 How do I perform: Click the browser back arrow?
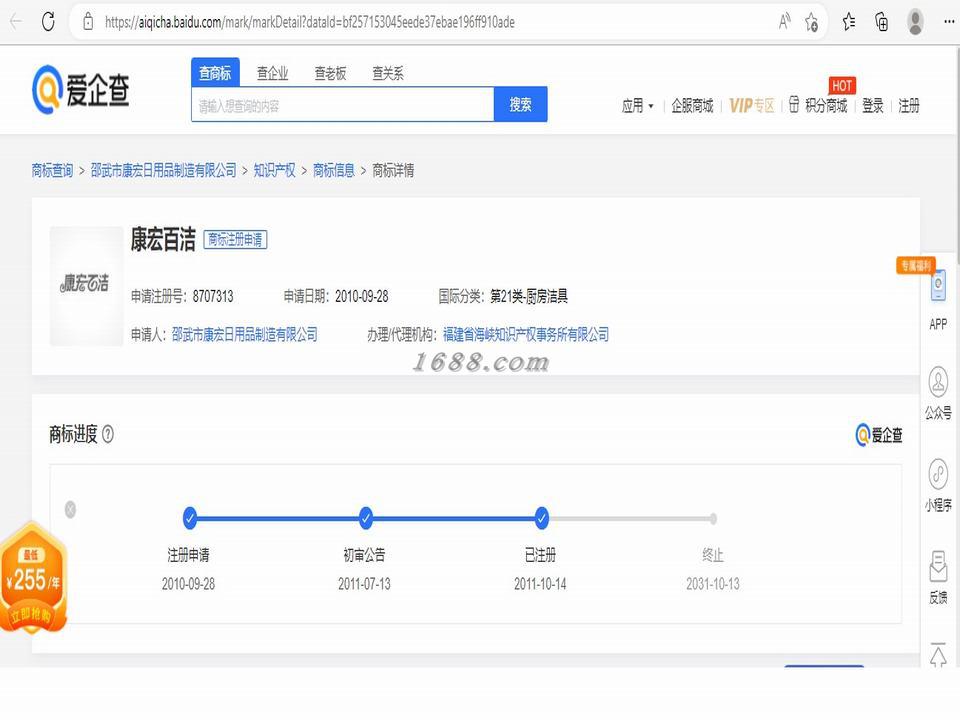16,22
